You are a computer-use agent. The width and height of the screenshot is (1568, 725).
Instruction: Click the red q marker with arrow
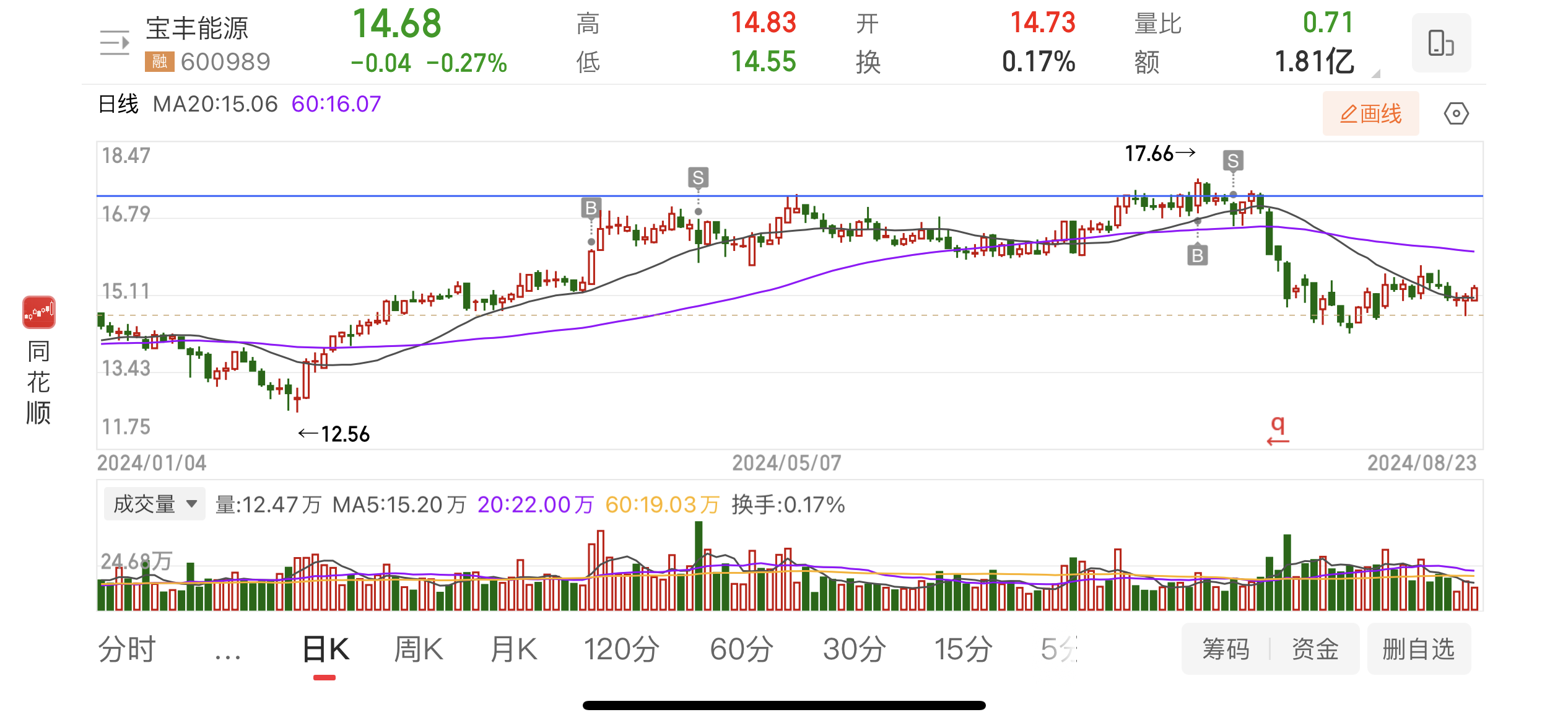[1278, 431]
